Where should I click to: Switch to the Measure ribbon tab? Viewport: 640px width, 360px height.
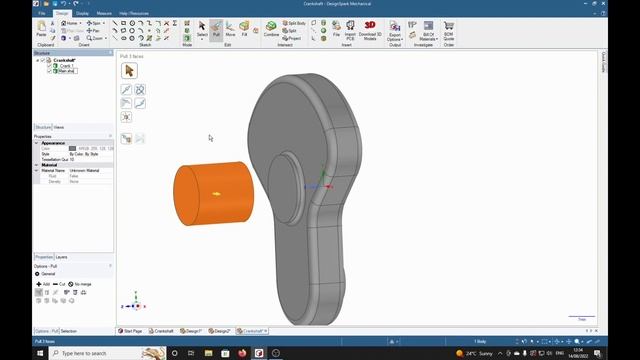pos(104,13)
